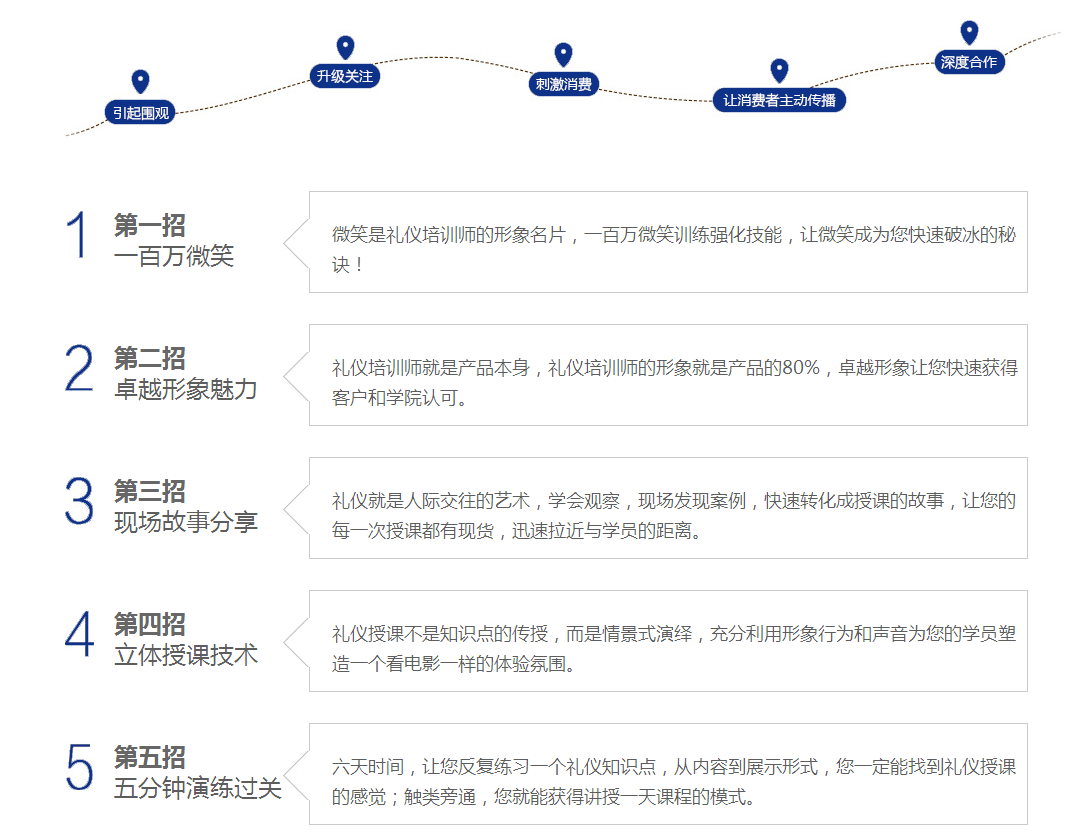The width and height of the screenshot is (1089, 840).
Task: Click the 现场故事分享 subtitle
Action: 185,522
